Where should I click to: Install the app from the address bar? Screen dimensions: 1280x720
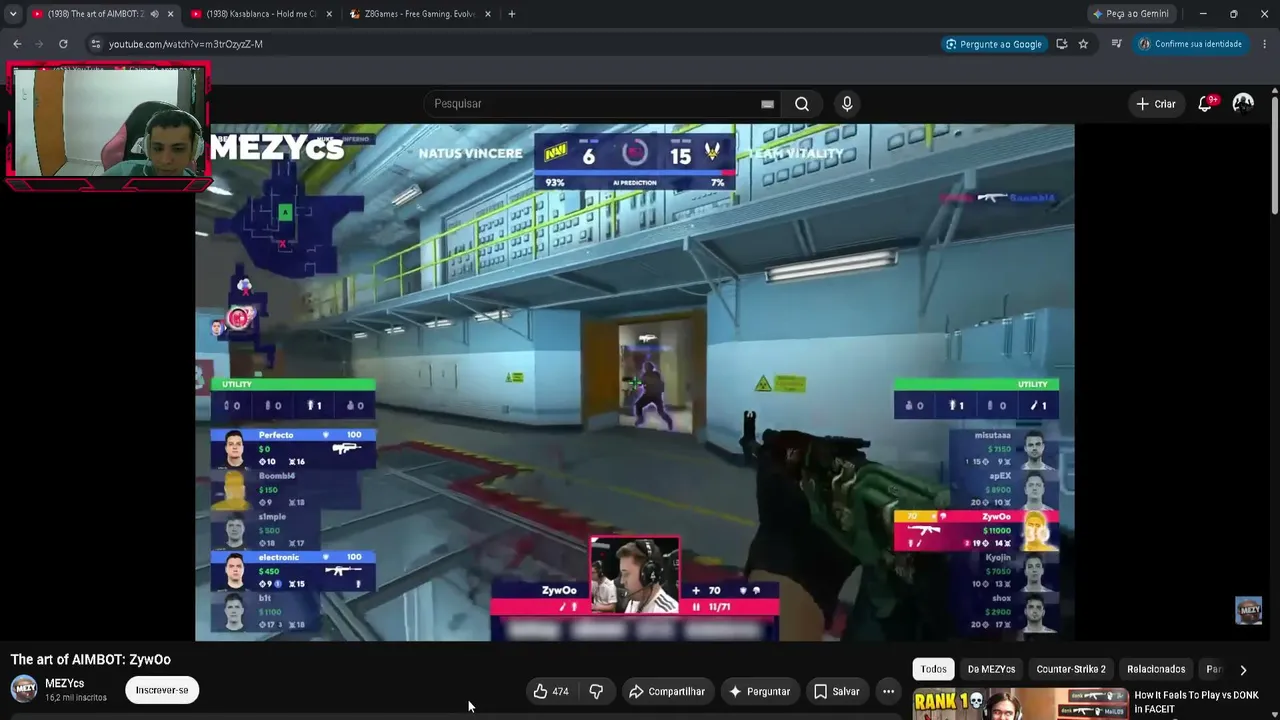pyautogui.click(x=1062, y=44)
